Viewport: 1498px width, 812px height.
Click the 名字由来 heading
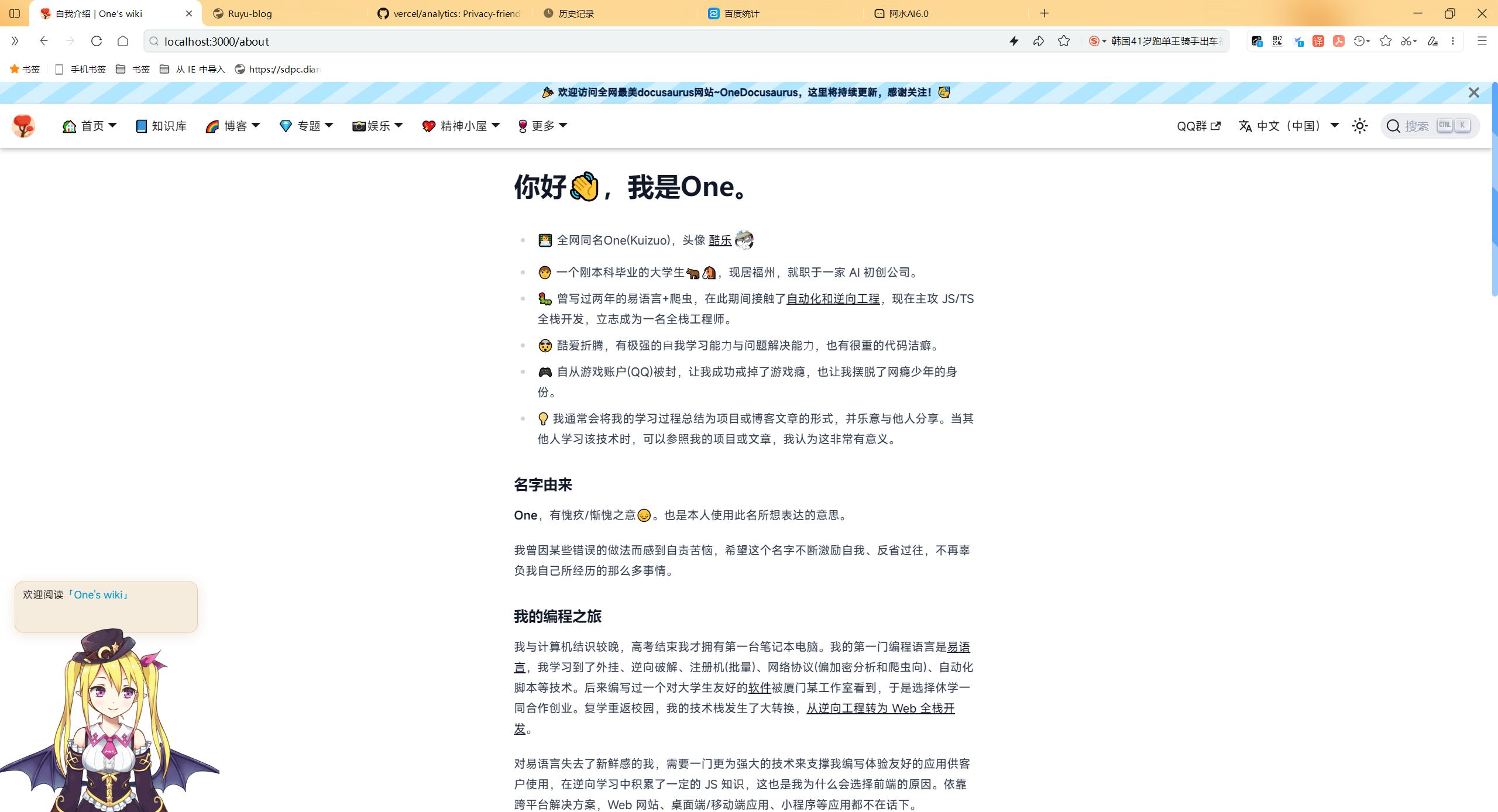543,484
